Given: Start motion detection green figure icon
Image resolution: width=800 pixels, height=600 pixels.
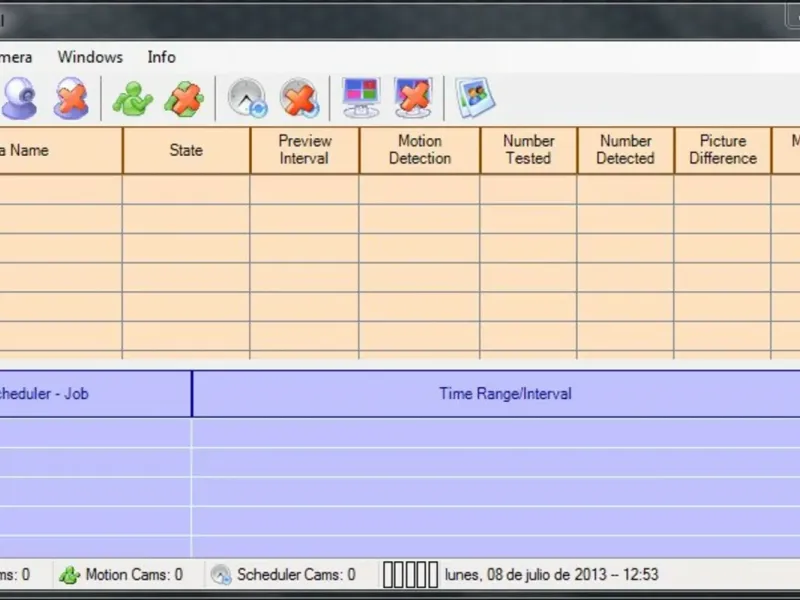Looking at the screenshot, I should [x=133, y=98].
